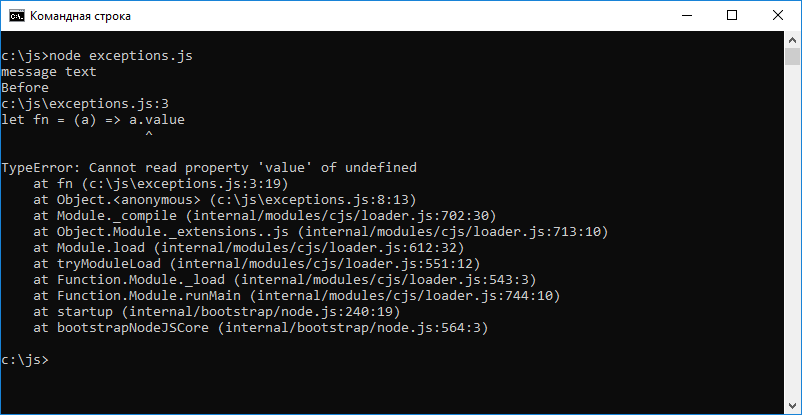
Task: Click the "Before" output line
Action: tap(25, 88)
